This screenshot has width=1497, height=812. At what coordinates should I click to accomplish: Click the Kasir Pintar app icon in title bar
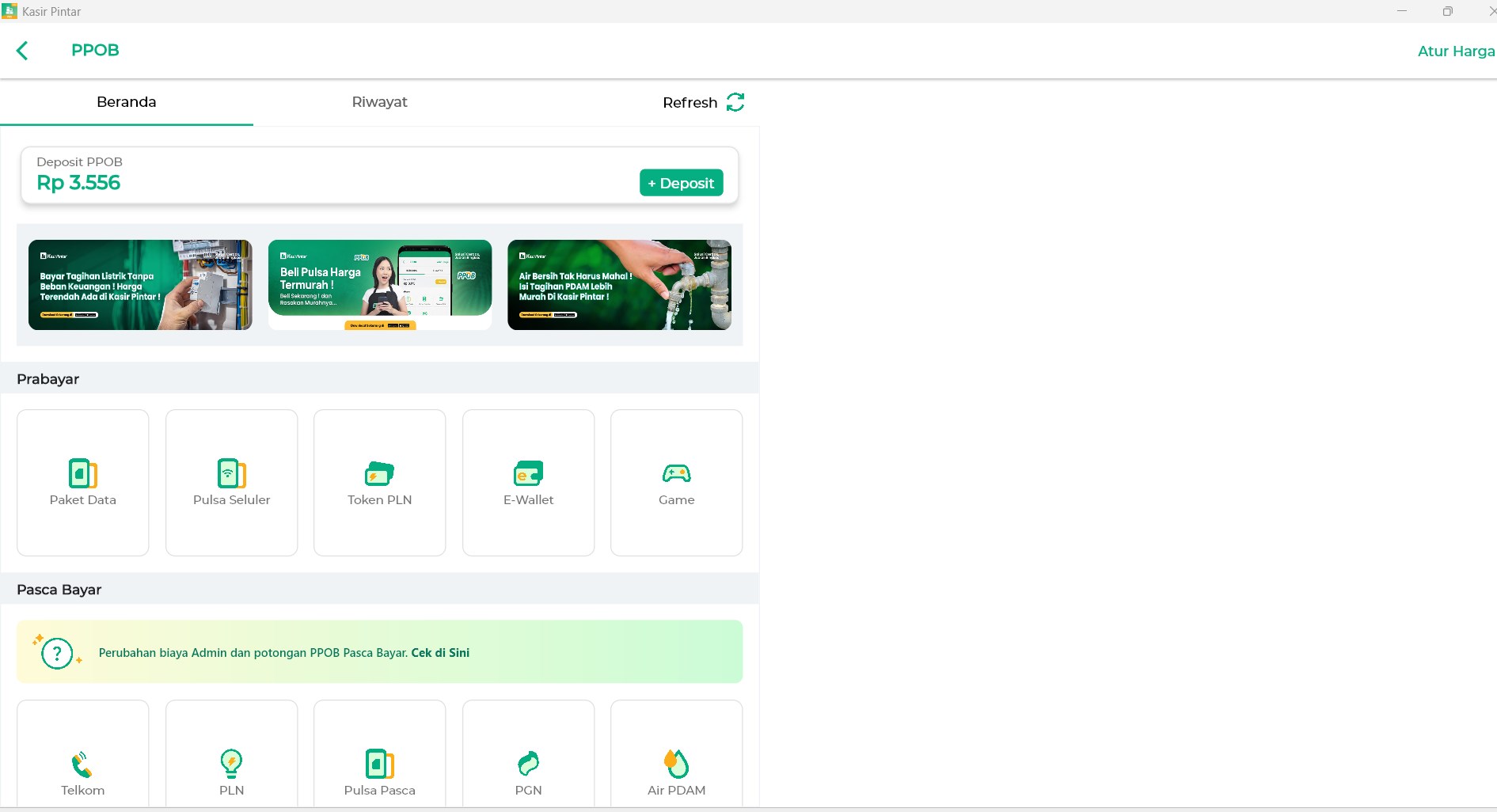[x=9, y=11]
